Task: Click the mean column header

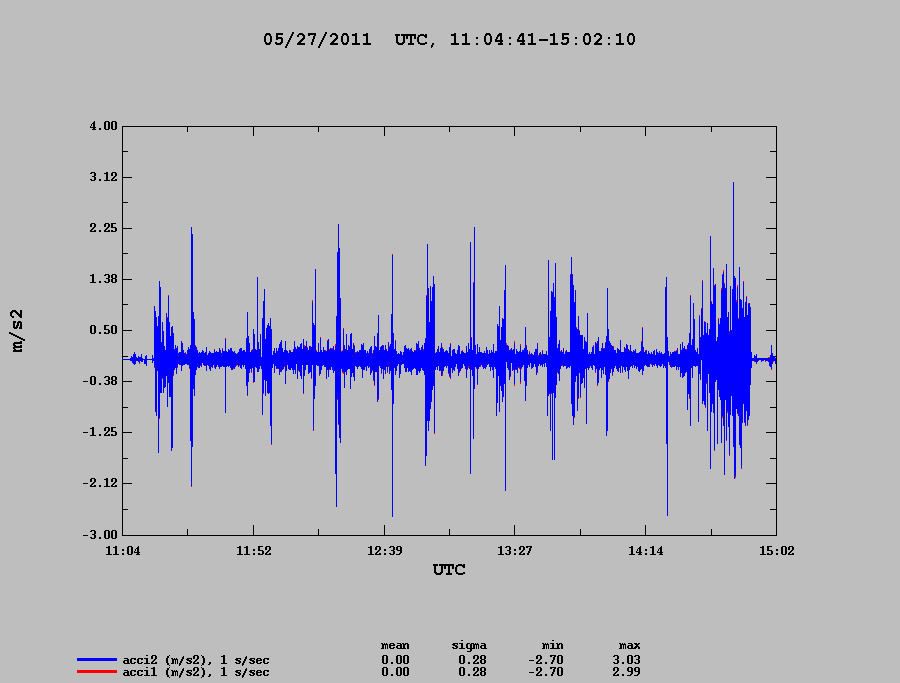Action: 395,646
